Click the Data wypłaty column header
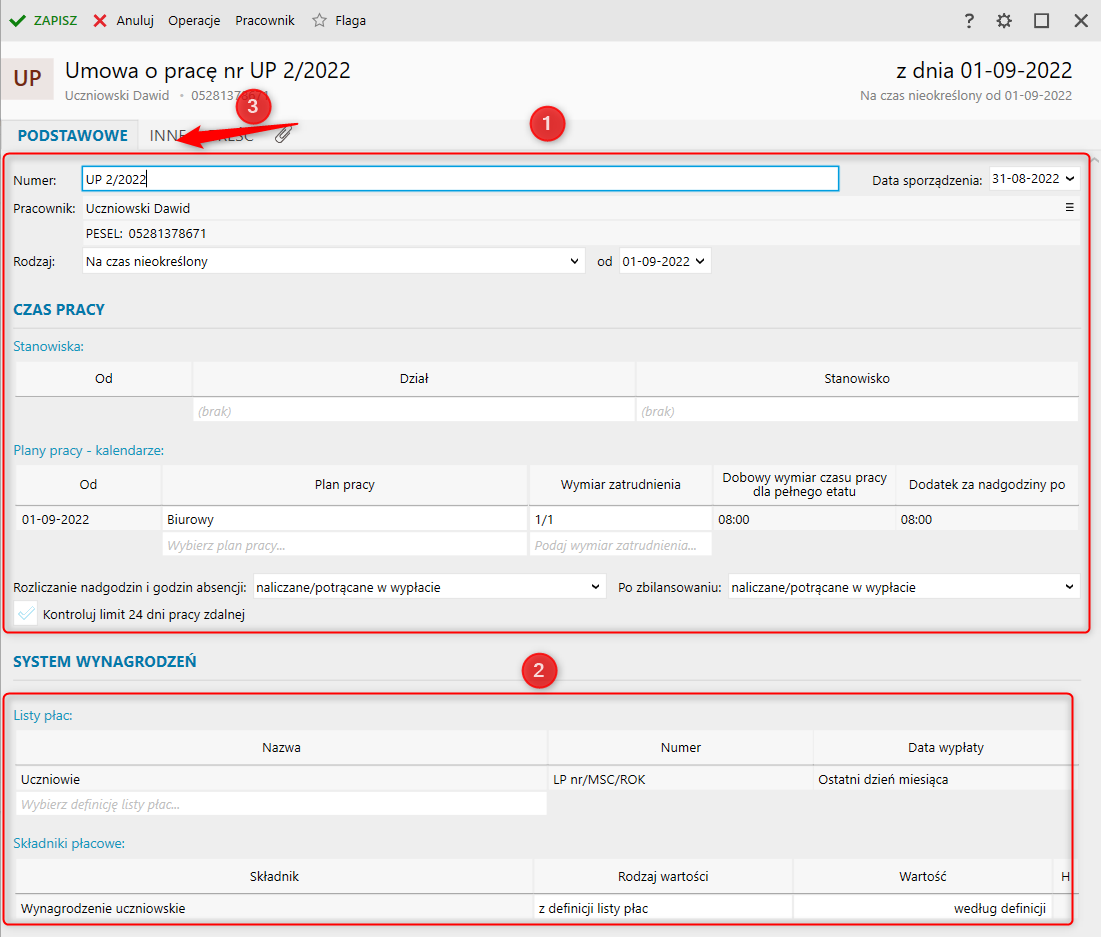Screen dimensions: 1101x937 (945, 747)
